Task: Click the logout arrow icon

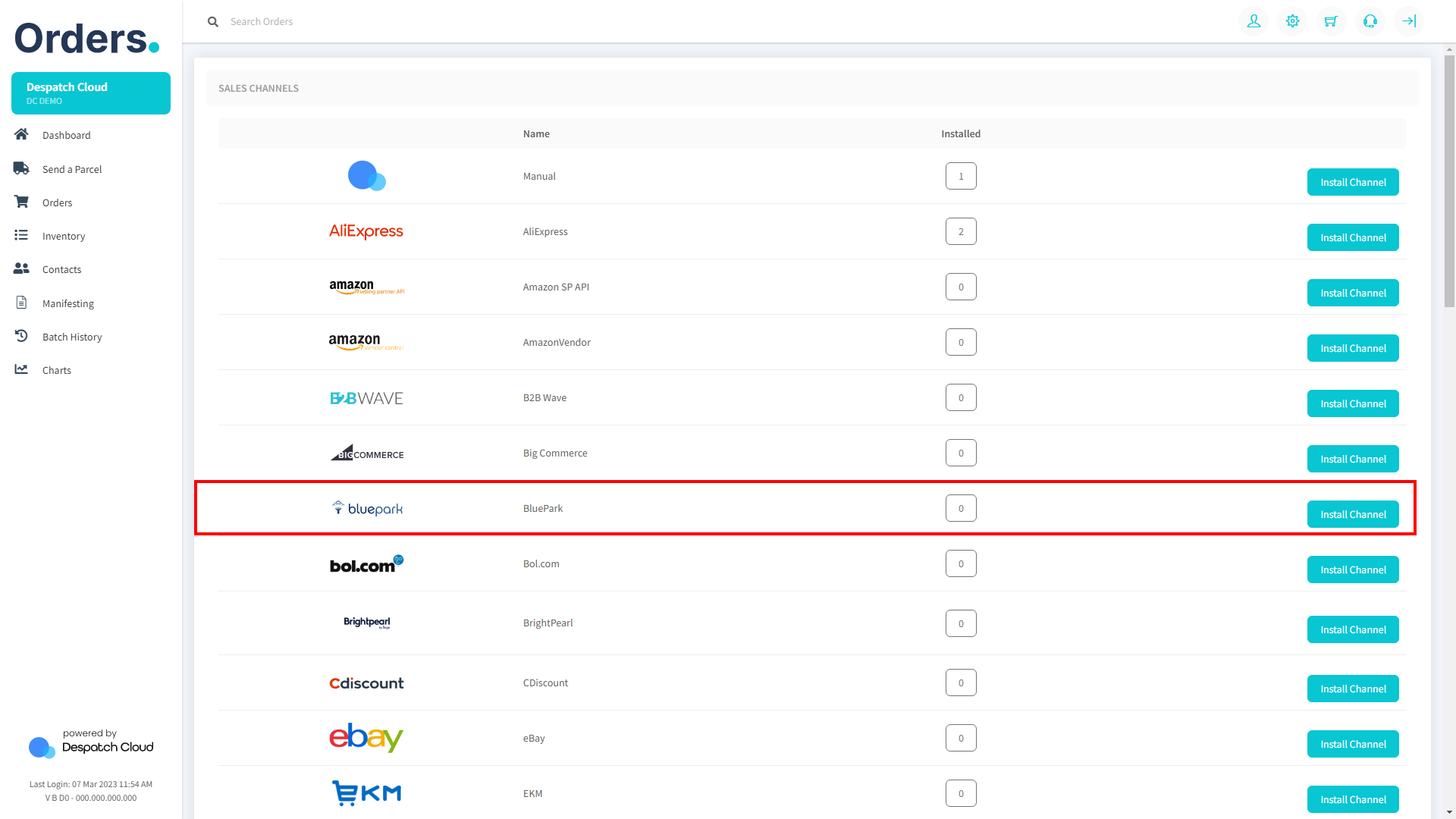Action: [1408, 21]
